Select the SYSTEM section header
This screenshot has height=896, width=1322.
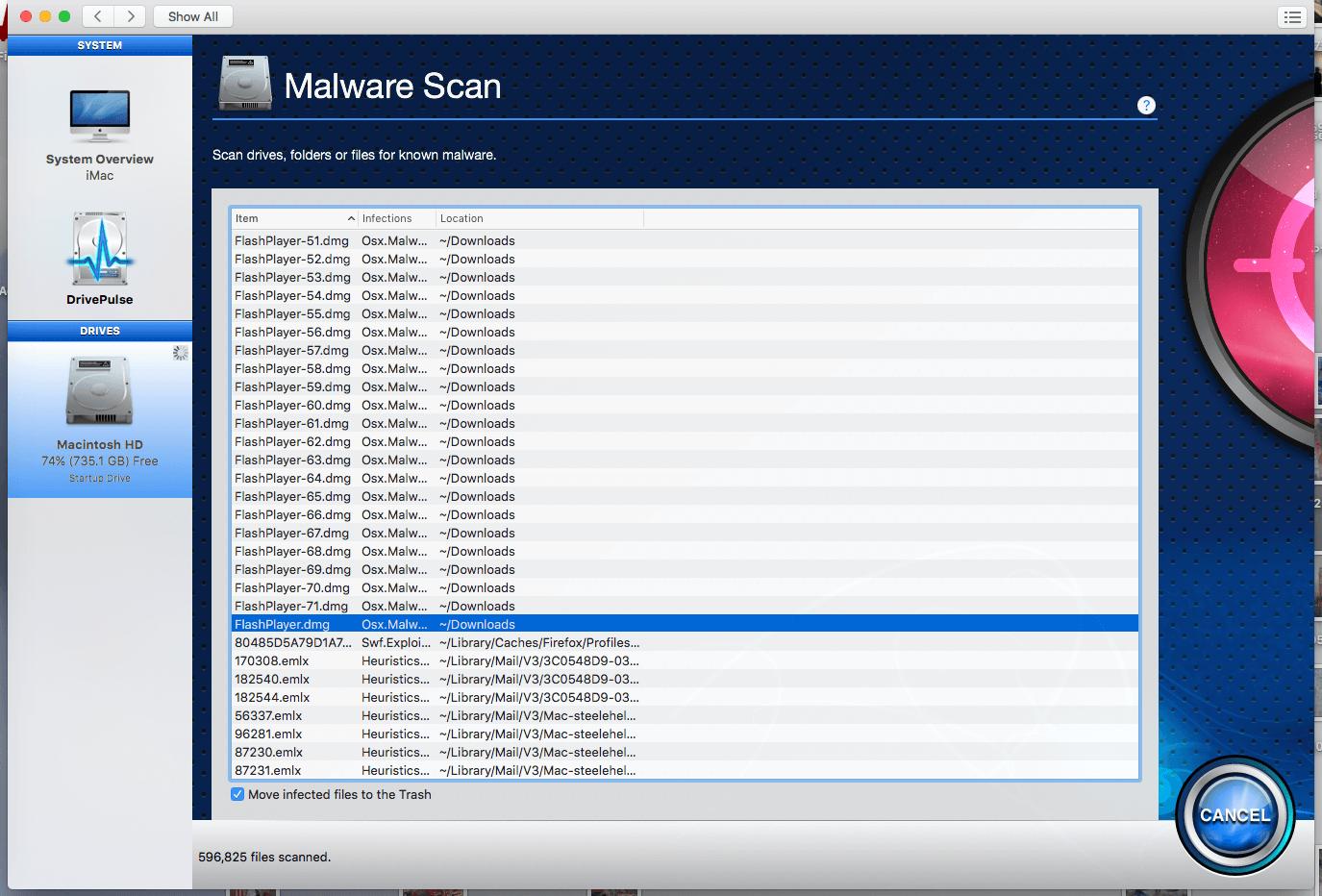[x=99, y=44]
